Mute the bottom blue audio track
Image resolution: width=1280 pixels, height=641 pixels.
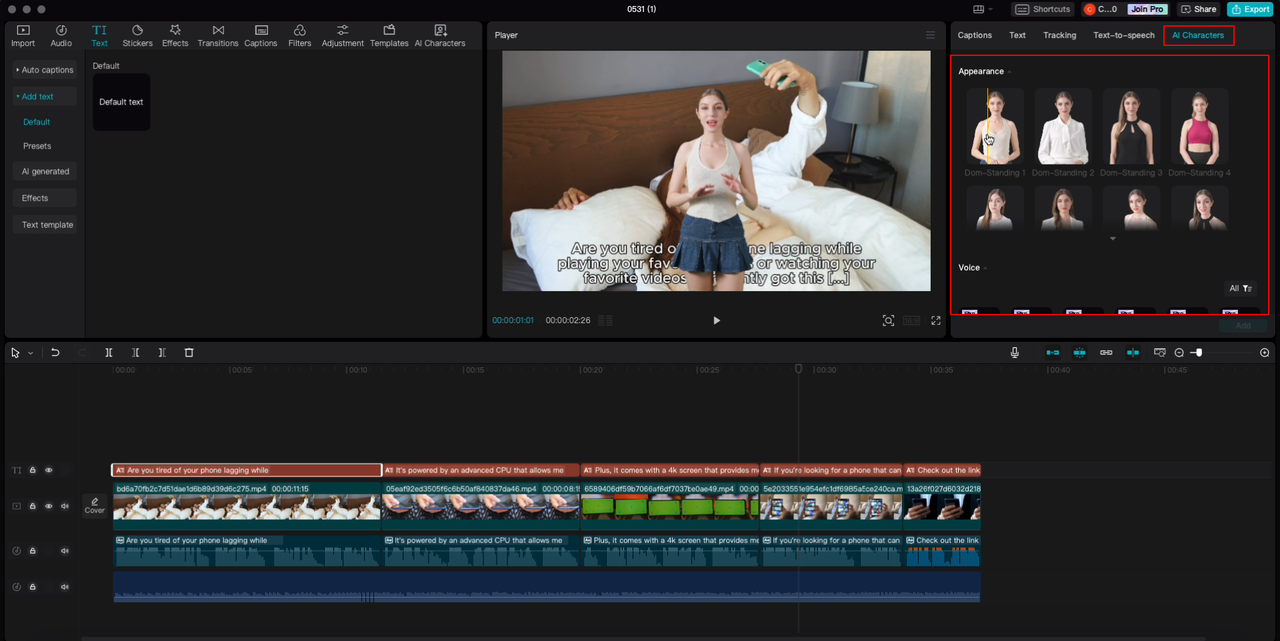[65, 587]
